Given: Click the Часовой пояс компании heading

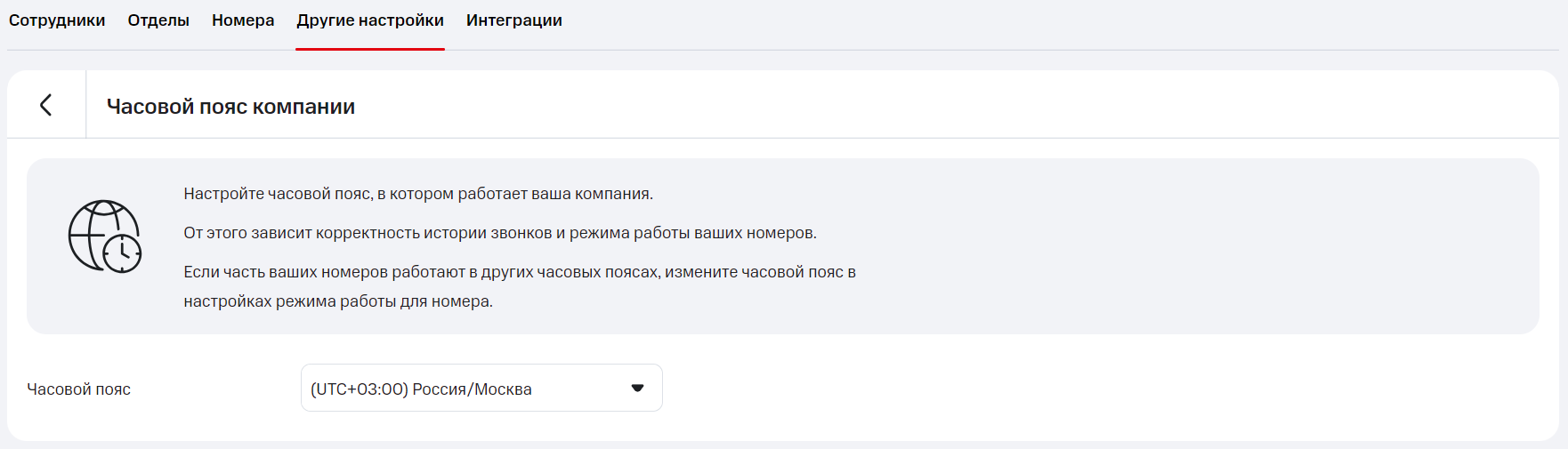Looking at the screenshot, I should (x=230, y=107).
